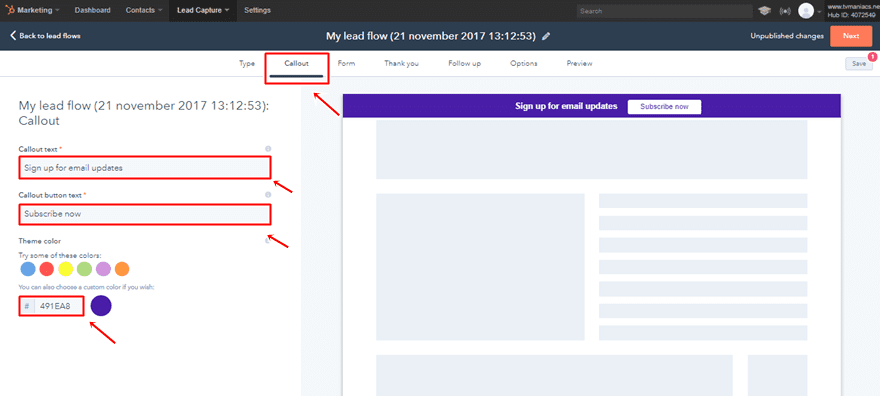880x396 pixels.
Task: Switch to the Form tab
Action: tap(346, 63)
